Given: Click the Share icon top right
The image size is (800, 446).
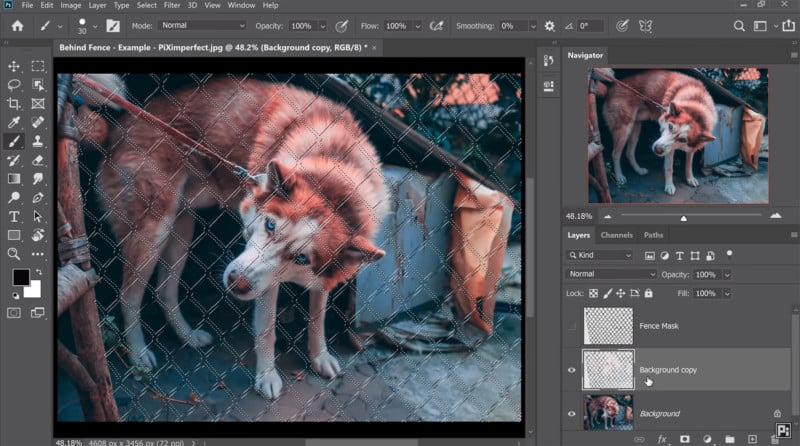Looking at the screenshot, I should click(x=788, y=26).
